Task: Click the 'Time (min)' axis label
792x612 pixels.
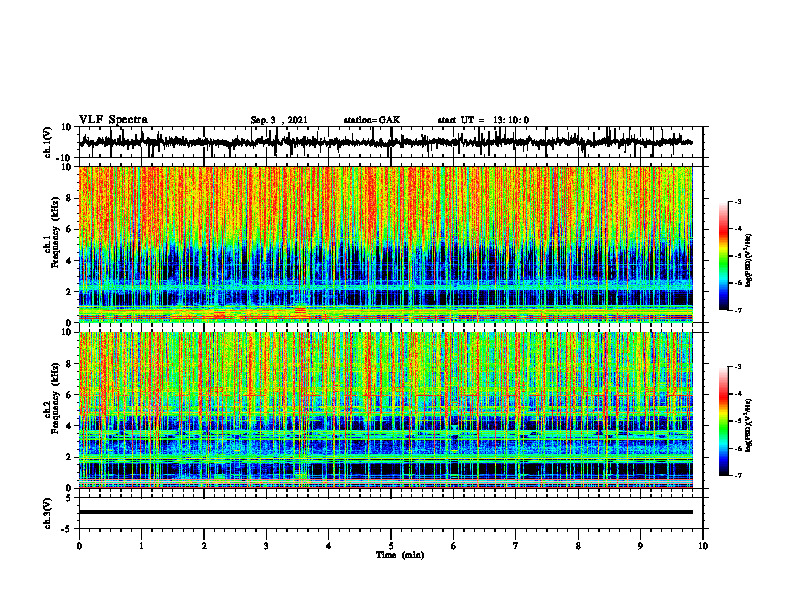Action: tap(400, 555)
